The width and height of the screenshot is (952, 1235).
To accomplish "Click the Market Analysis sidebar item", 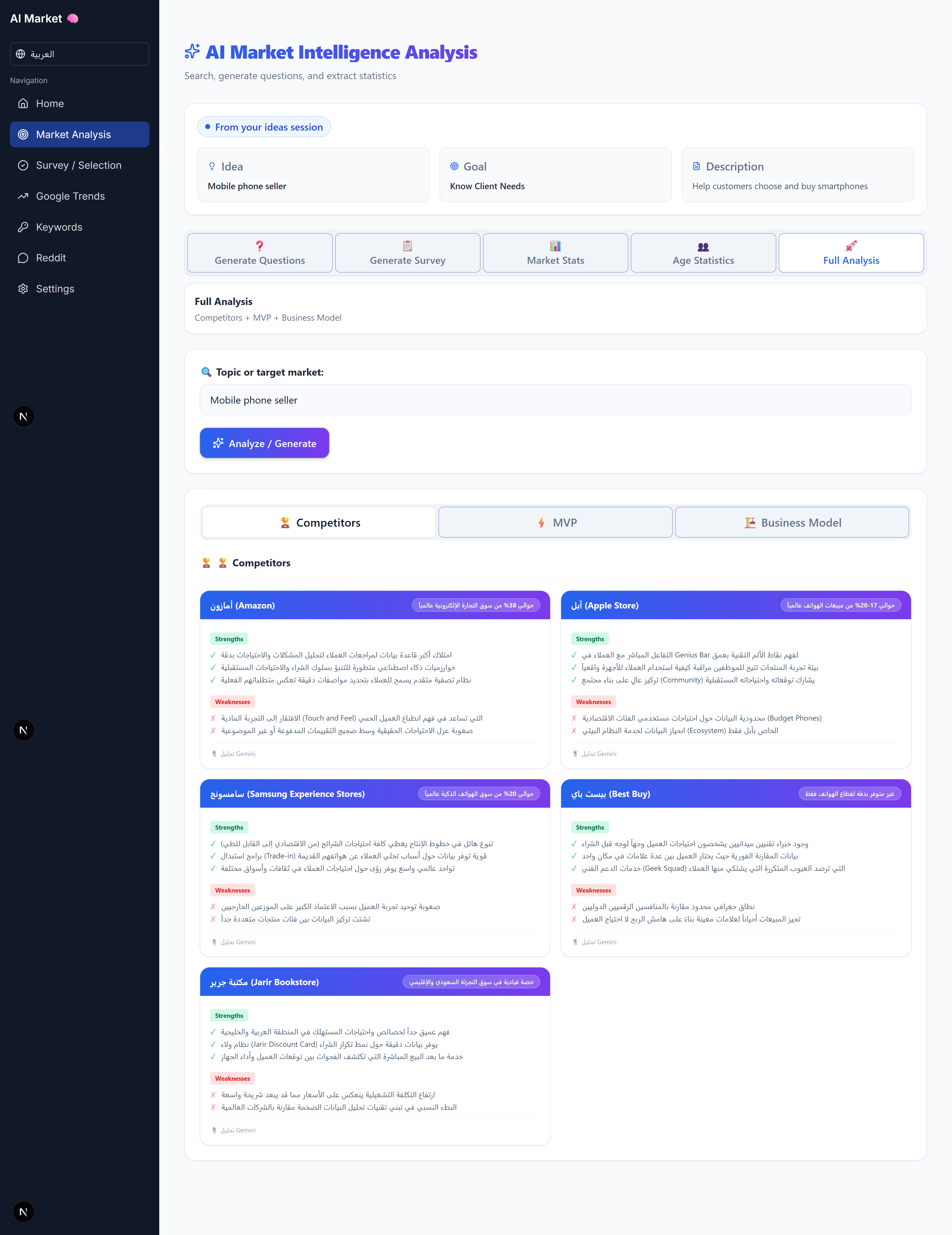I will 80,135.
